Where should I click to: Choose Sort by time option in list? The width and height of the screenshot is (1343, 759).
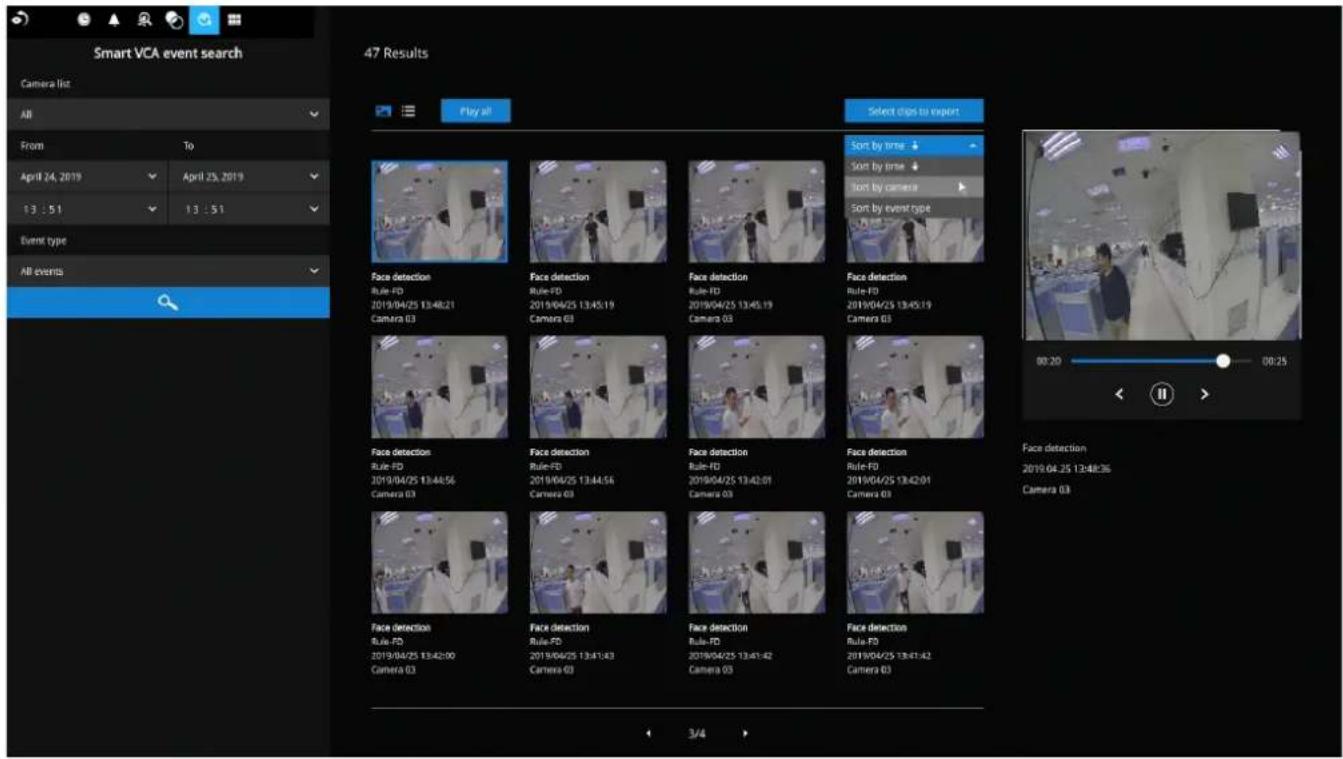914,166
